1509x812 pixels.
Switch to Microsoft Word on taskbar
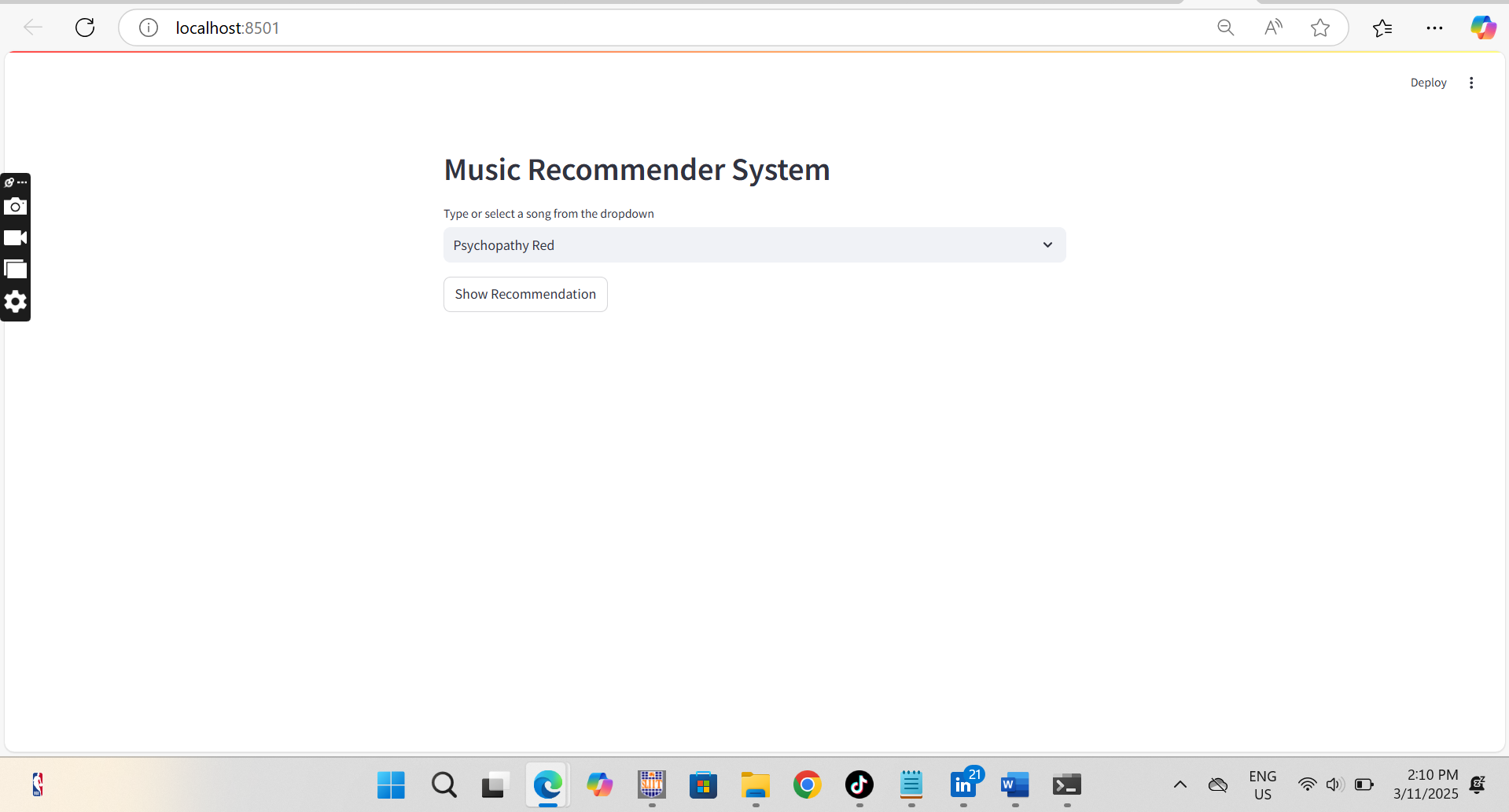(x=1015, y=784)
